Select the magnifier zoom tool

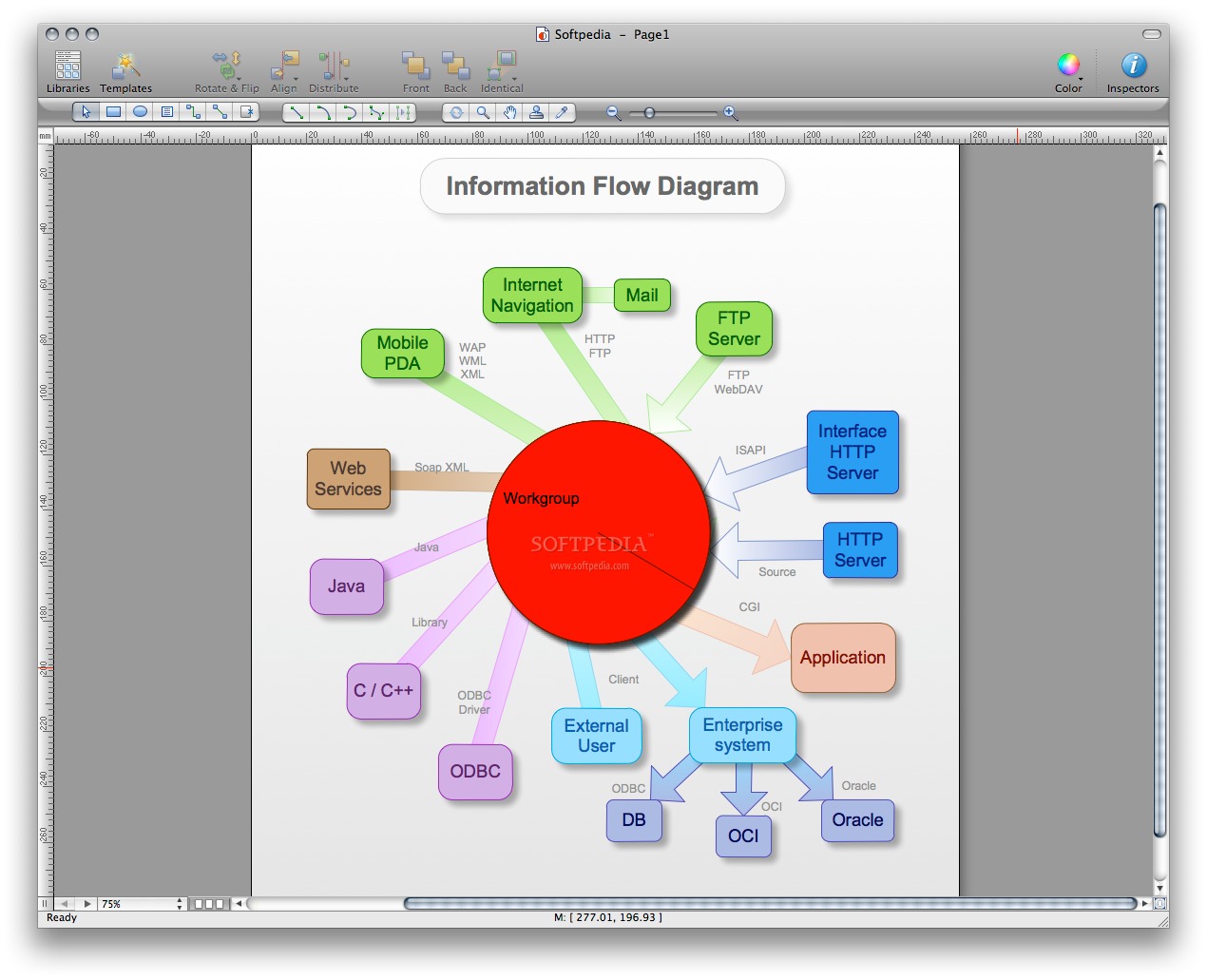(483, 112)
